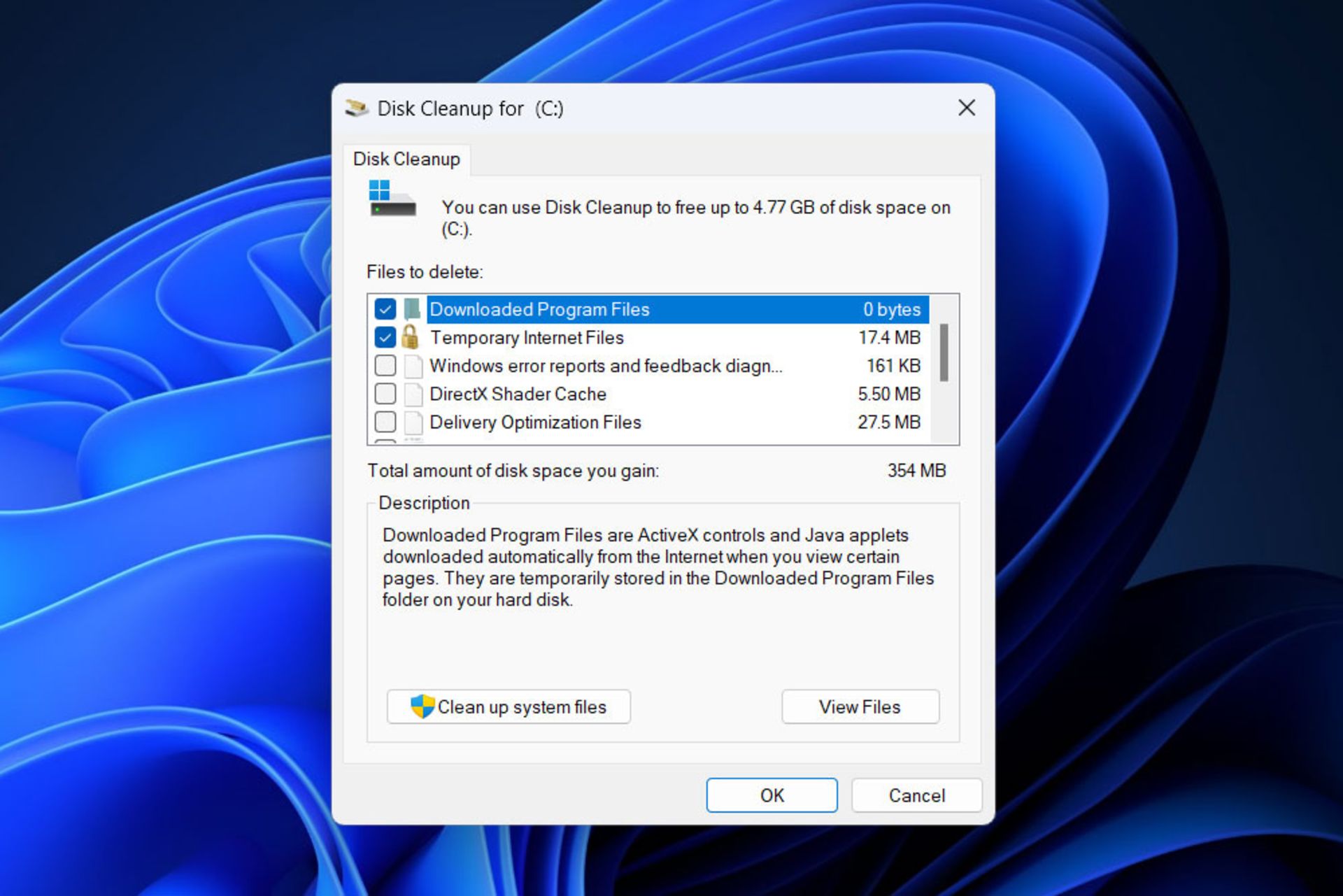Click the View Files button
The width and height of the screenshot is (1343, 896).
pyautogui.click(x=860, y=707)
